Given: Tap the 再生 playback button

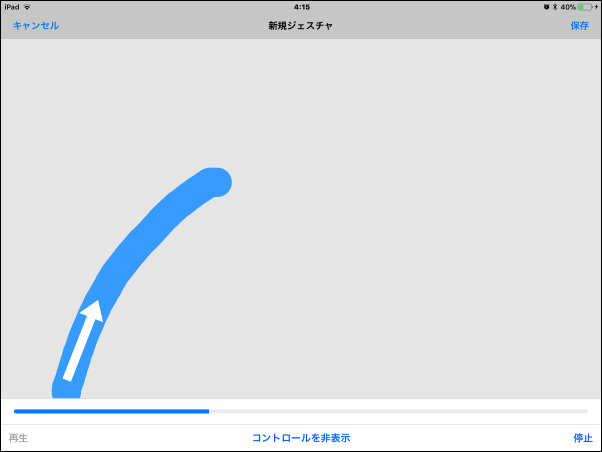Looking at the screenshot, I should (18, 438).
